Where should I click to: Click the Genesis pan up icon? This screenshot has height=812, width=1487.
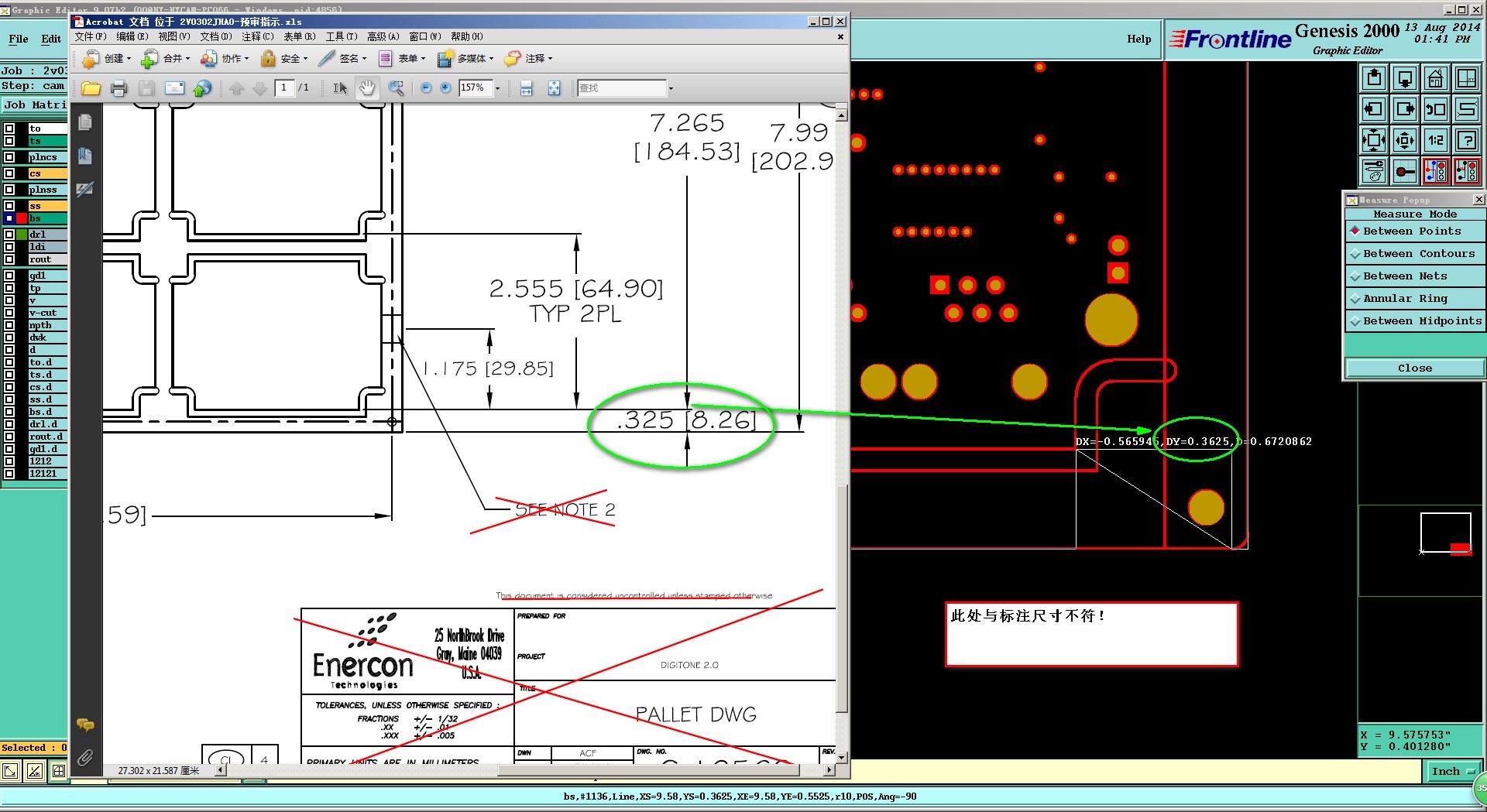pyautogui.click(x=1374, y=78)
